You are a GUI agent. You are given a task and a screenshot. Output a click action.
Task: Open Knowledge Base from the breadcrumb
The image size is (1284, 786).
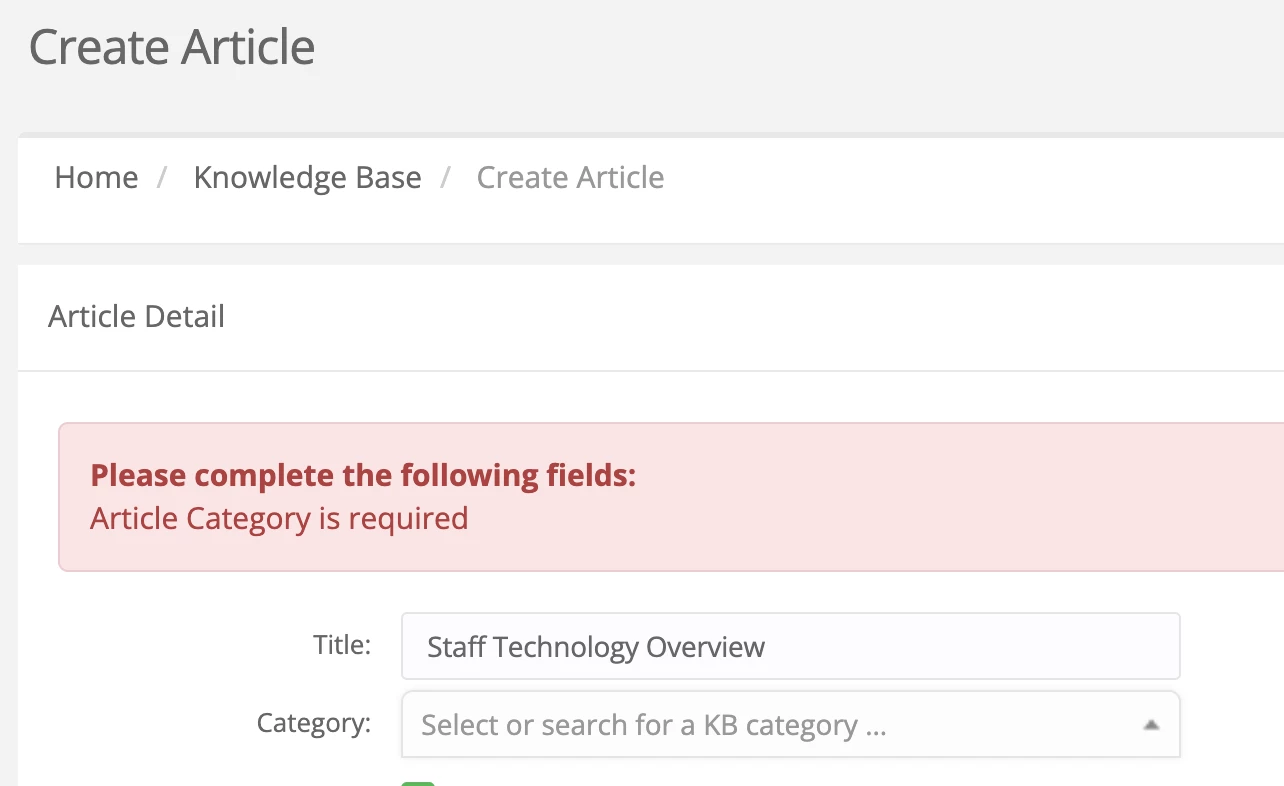(x=307, y=177)
